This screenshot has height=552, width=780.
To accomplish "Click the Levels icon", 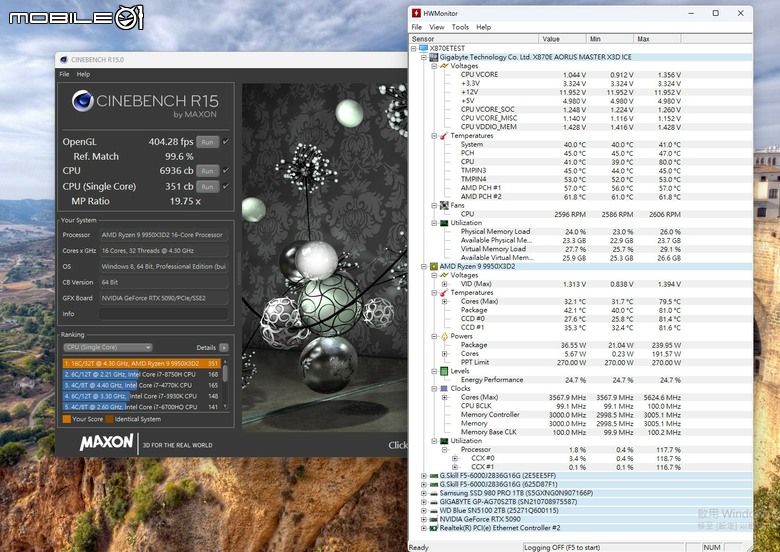I will [x=444, y=371].
